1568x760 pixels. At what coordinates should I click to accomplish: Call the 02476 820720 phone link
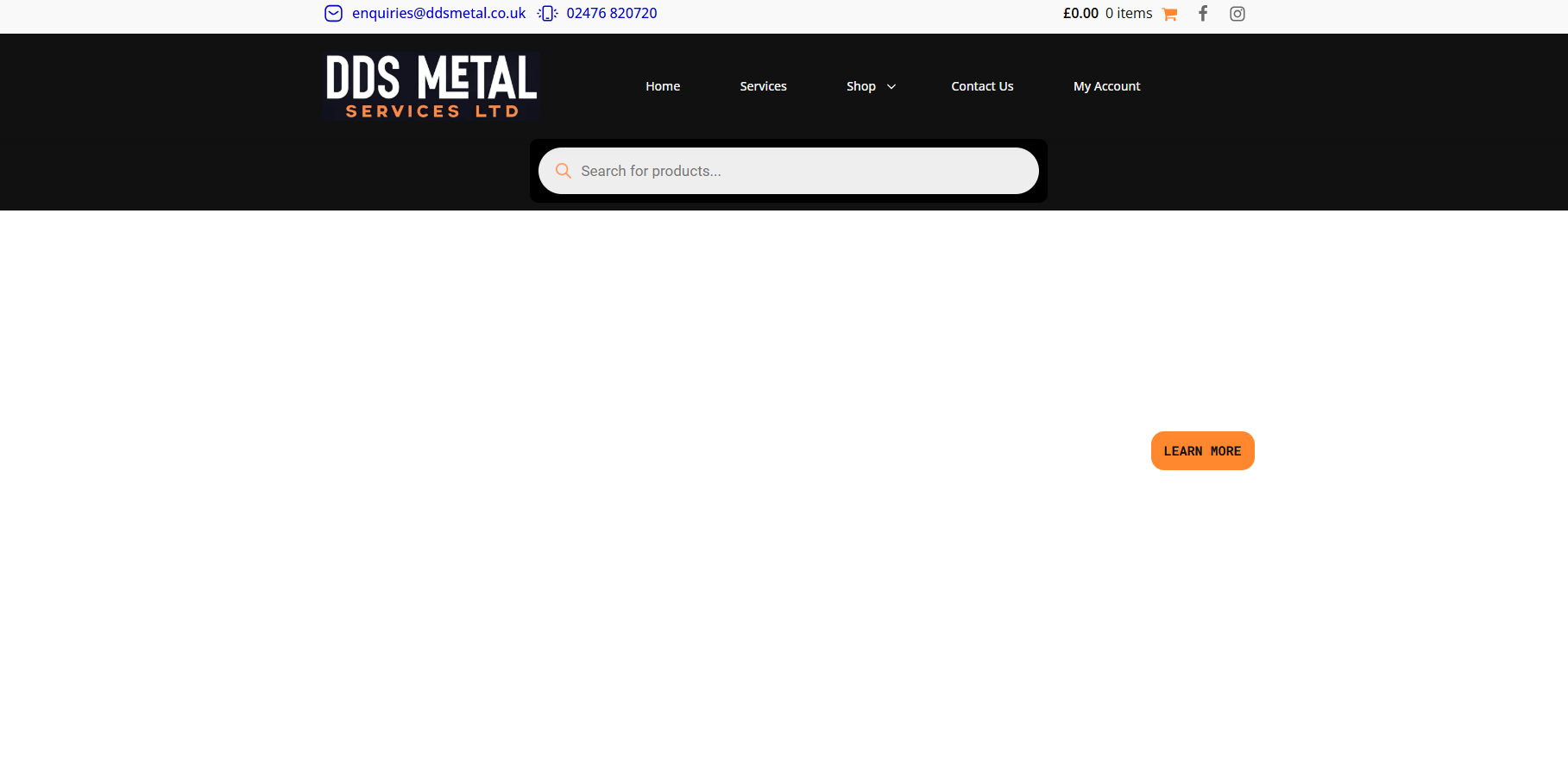611,14
